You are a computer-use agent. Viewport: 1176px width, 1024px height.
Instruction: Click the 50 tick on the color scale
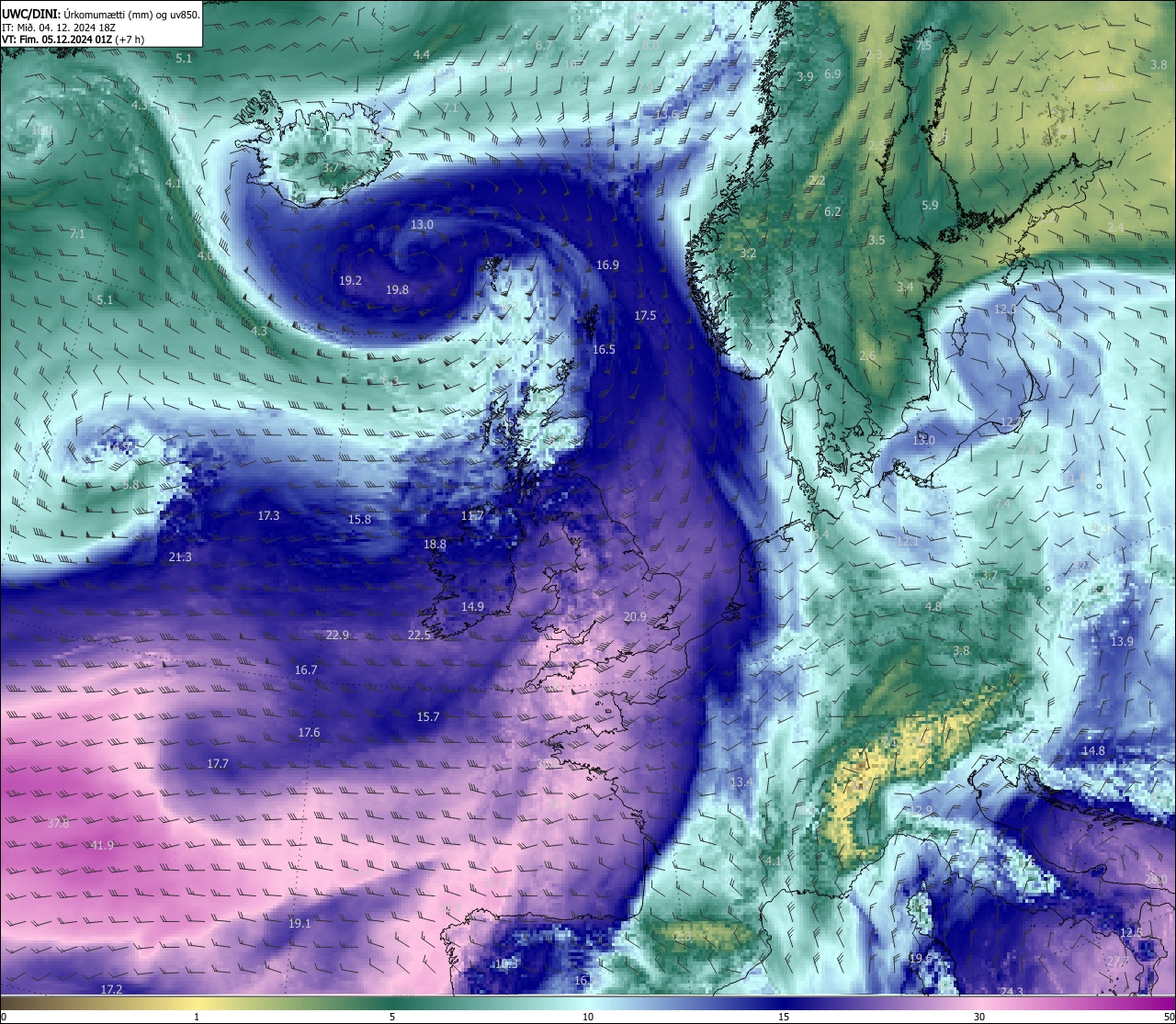pyautogui.click(x=1169, y=1017)
